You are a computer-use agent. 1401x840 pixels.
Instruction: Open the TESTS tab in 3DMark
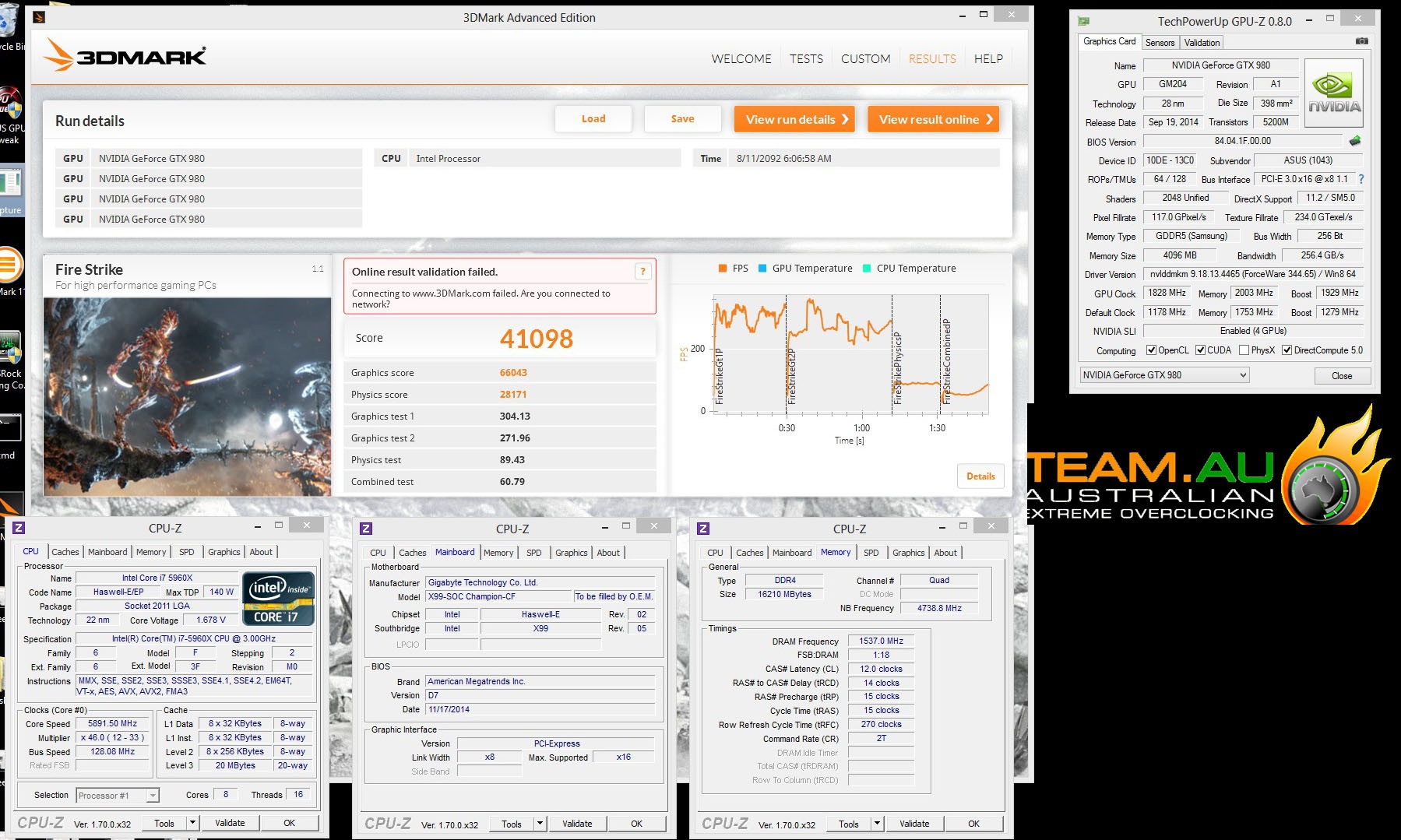(806, 58)
